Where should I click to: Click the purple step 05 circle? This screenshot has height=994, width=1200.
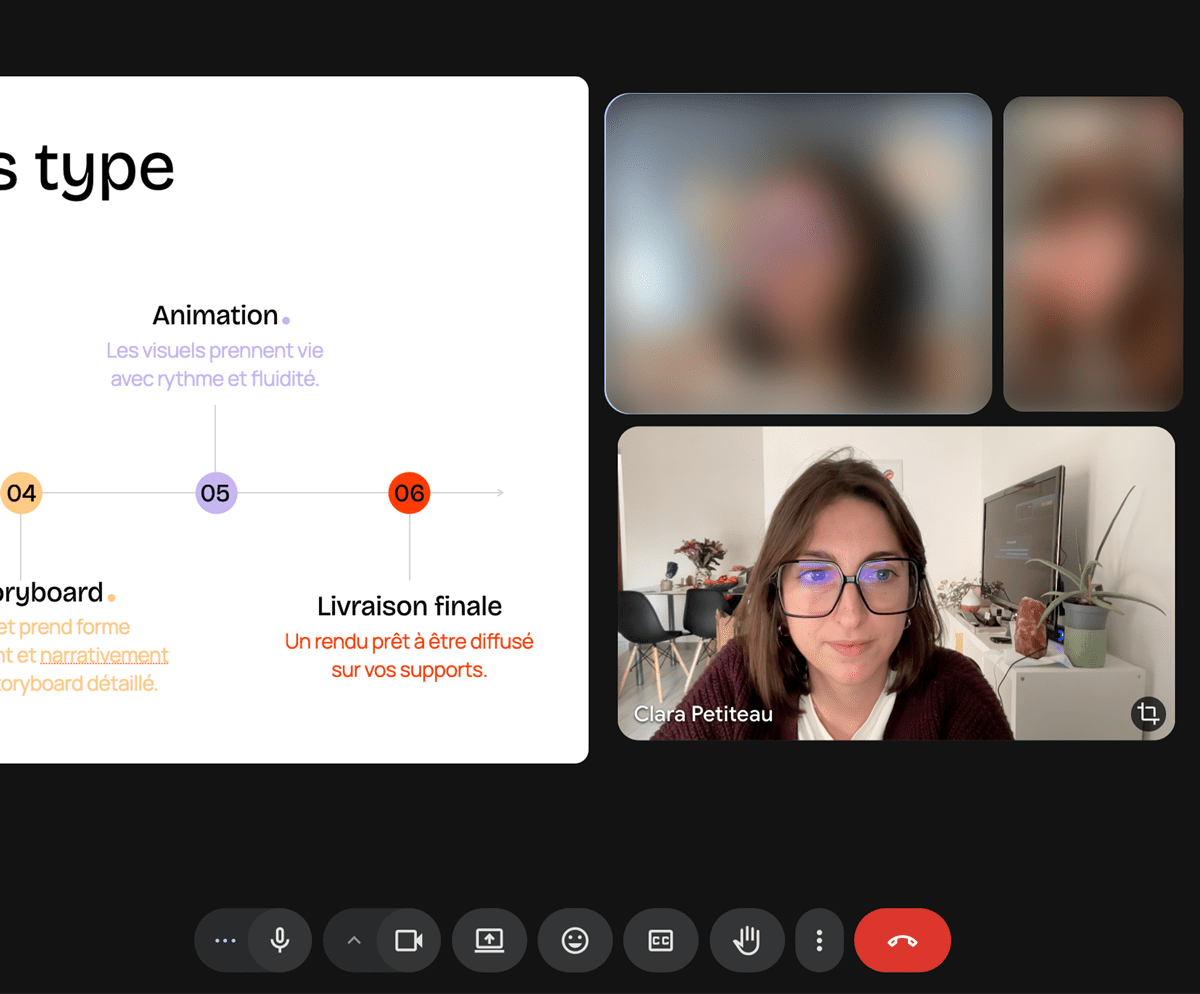point(215,493)
